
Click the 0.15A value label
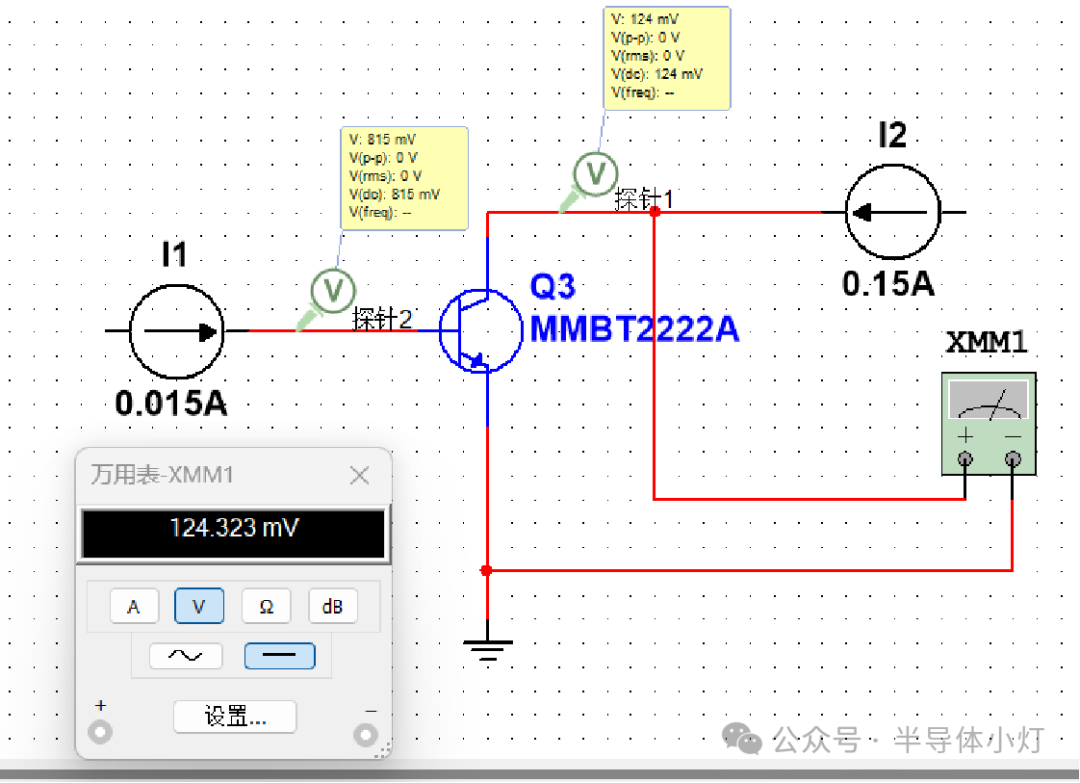[889, 284]
